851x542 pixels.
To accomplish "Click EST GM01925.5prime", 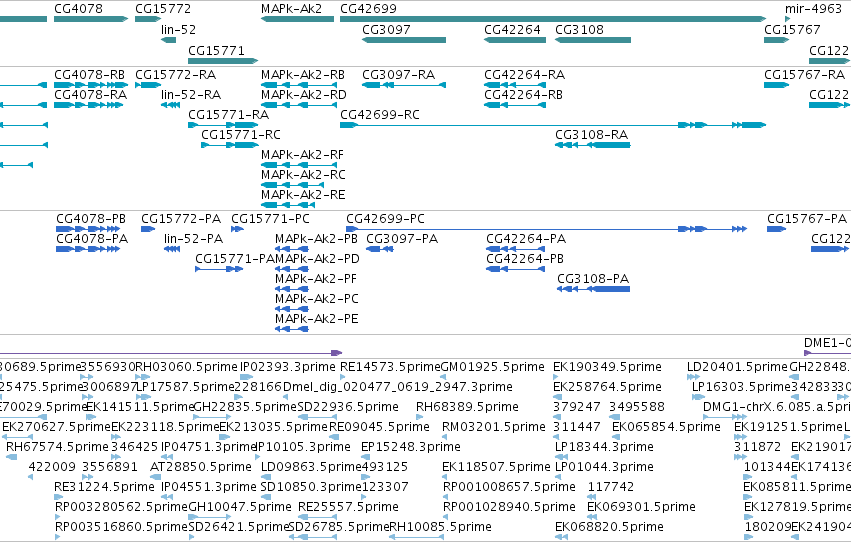I will tap(492, 367).
